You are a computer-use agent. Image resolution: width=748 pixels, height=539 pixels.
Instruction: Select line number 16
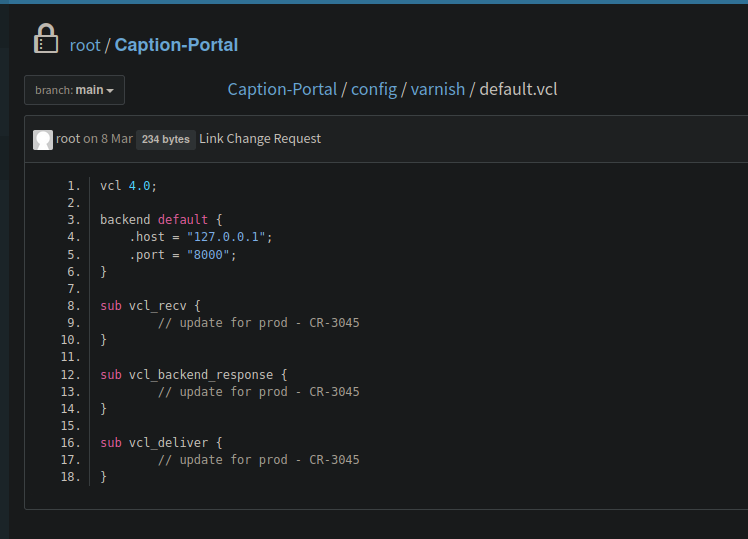(x=71, y=443)
